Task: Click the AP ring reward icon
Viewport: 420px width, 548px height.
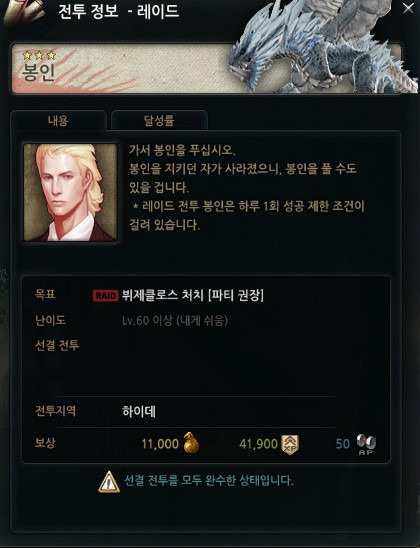Action: (366, 444)
